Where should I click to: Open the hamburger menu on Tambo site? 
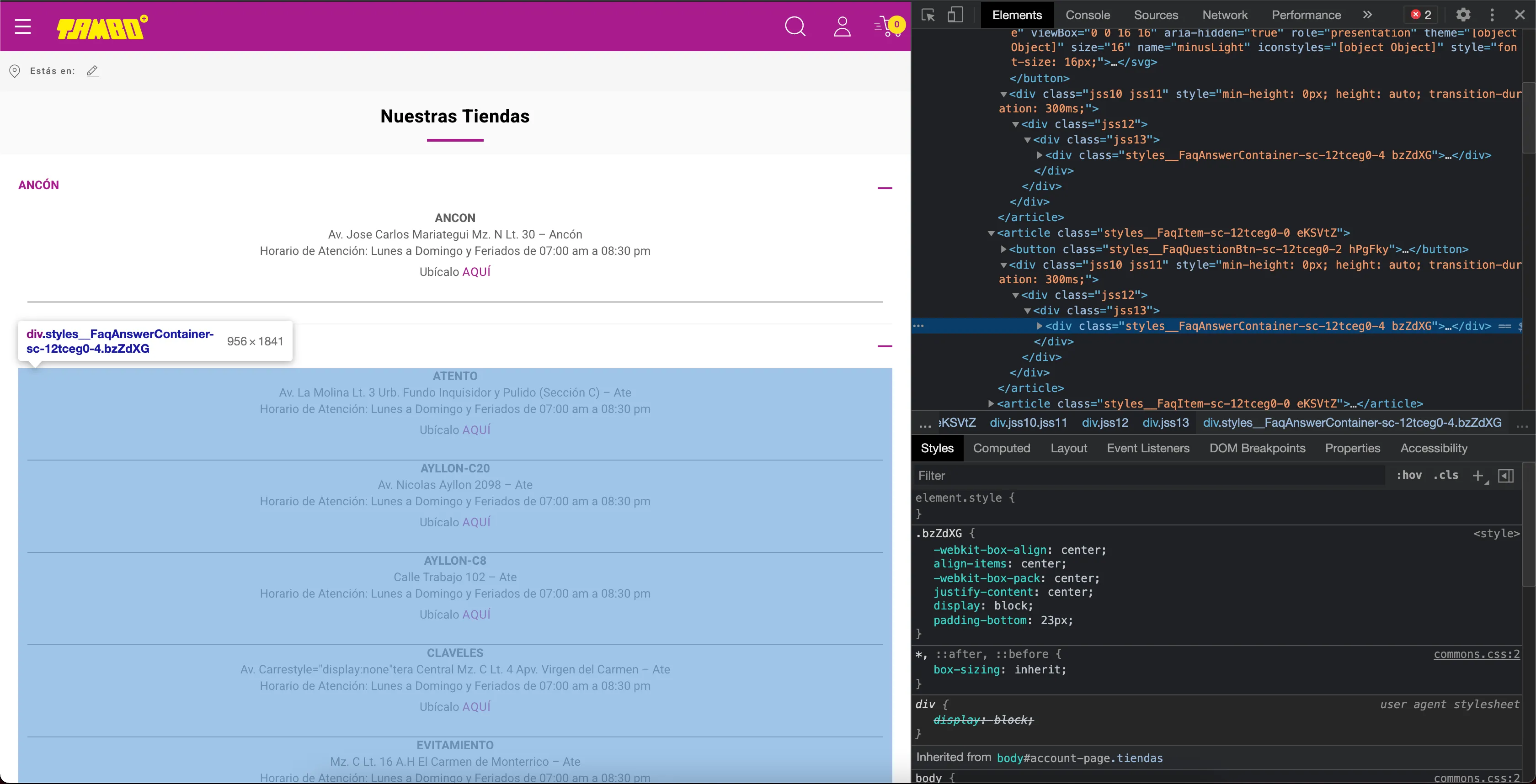(23, 27)
